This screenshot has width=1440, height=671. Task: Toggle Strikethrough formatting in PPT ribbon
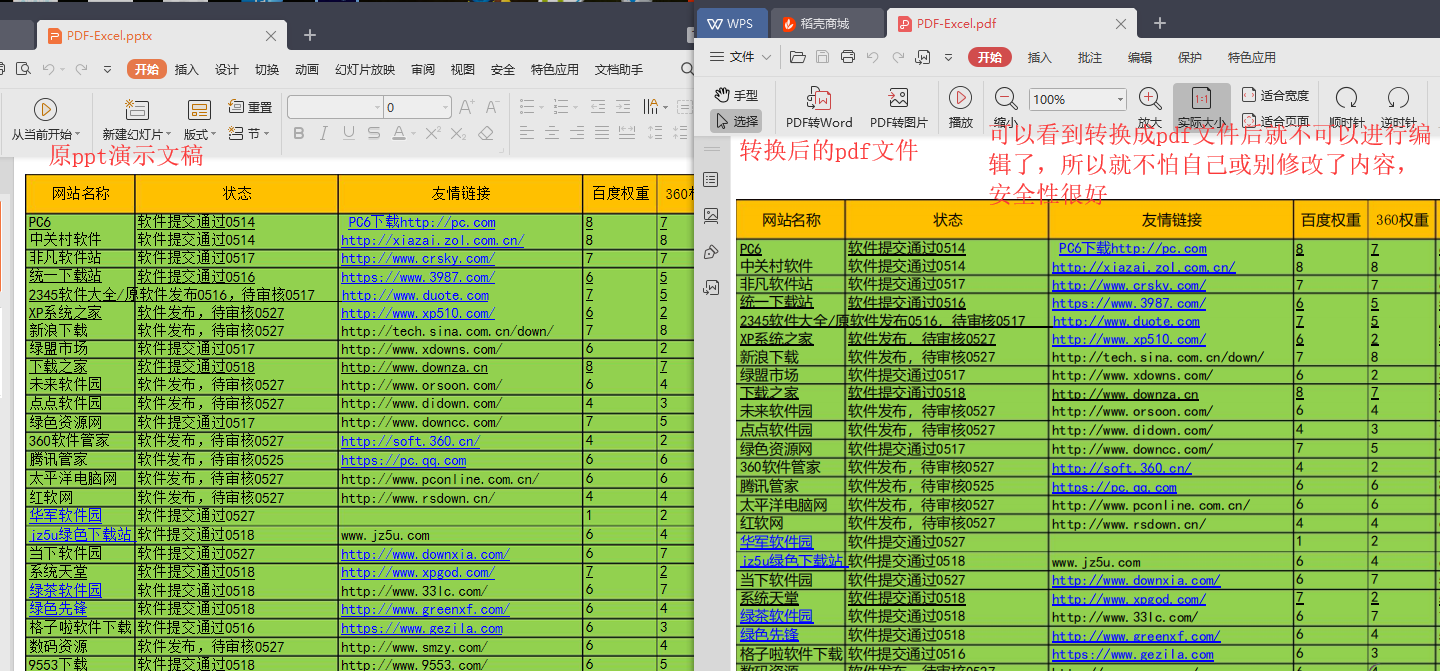click(373, 133)
